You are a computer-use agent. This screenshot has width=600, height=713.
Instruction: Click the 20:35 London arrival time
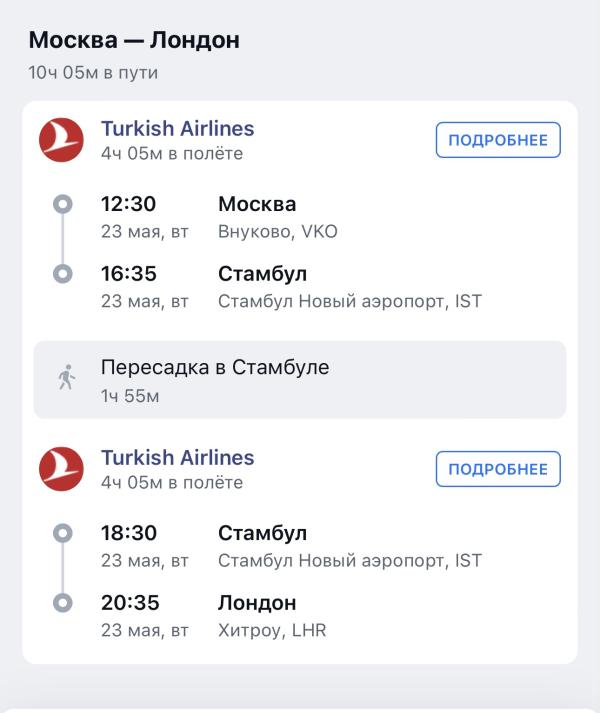130,603
